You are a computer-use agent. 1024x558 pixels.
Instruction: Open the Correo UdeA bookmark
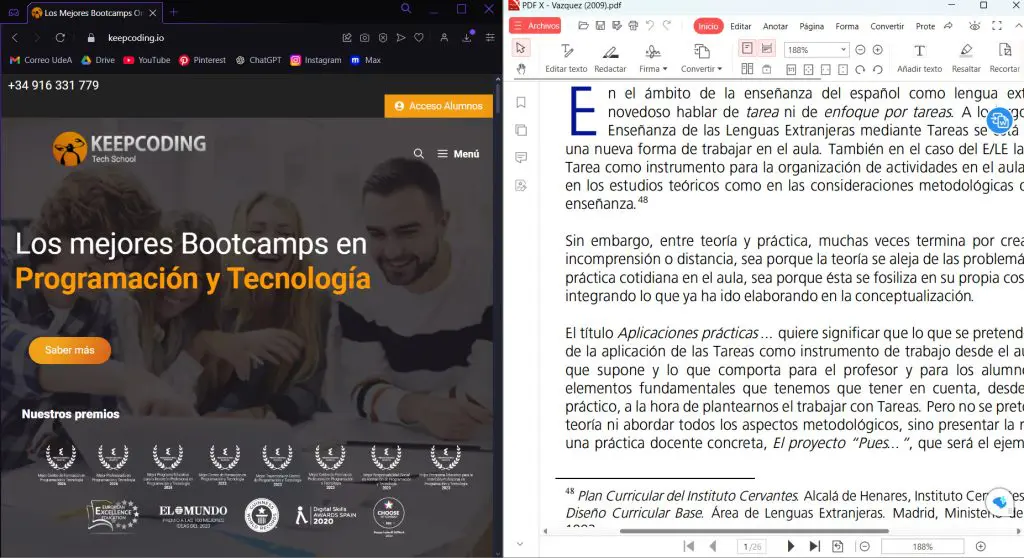tap(40, 60)
